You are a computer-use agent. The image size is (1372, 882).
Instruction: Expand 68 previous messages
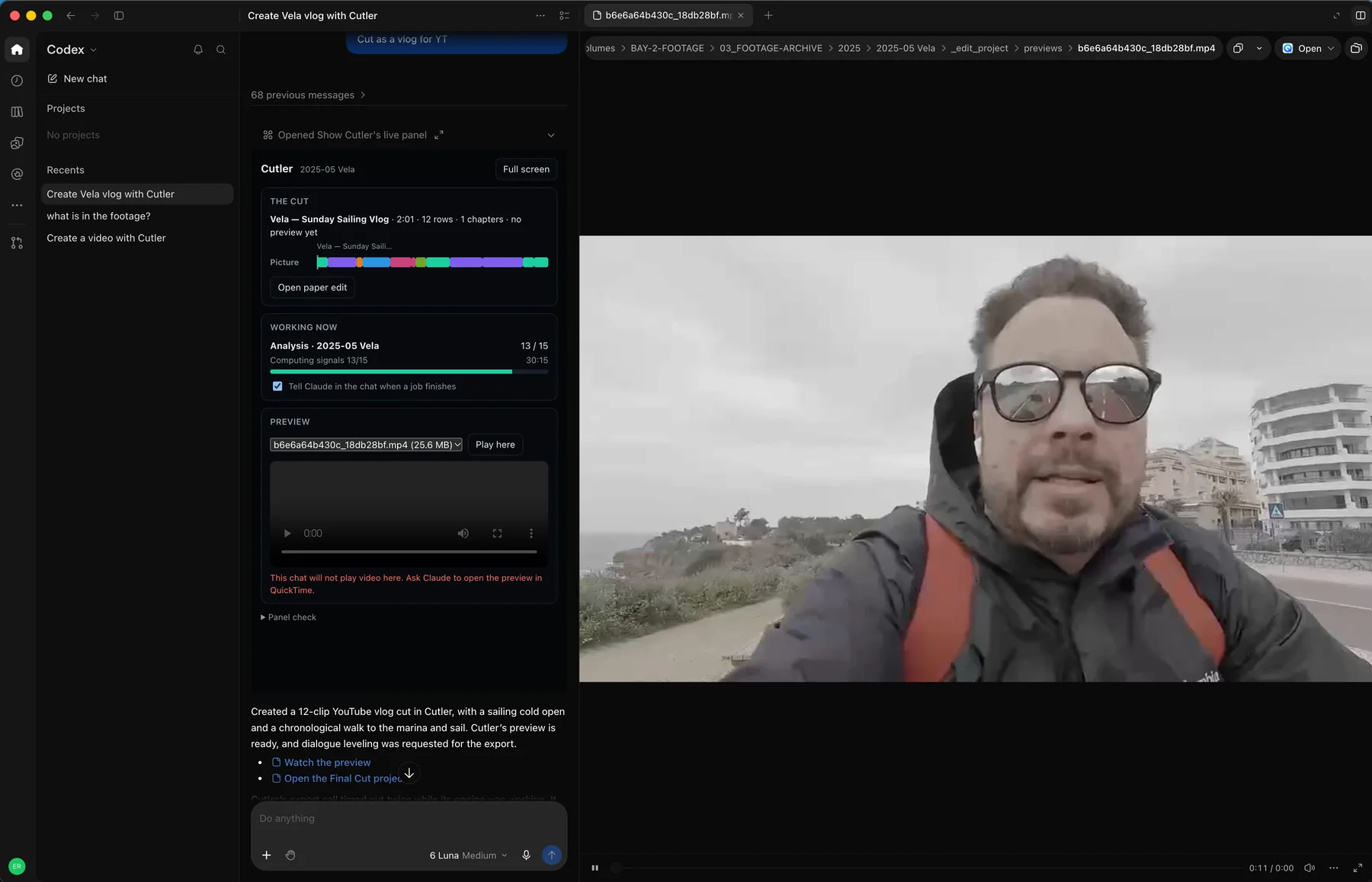[309, 95]
